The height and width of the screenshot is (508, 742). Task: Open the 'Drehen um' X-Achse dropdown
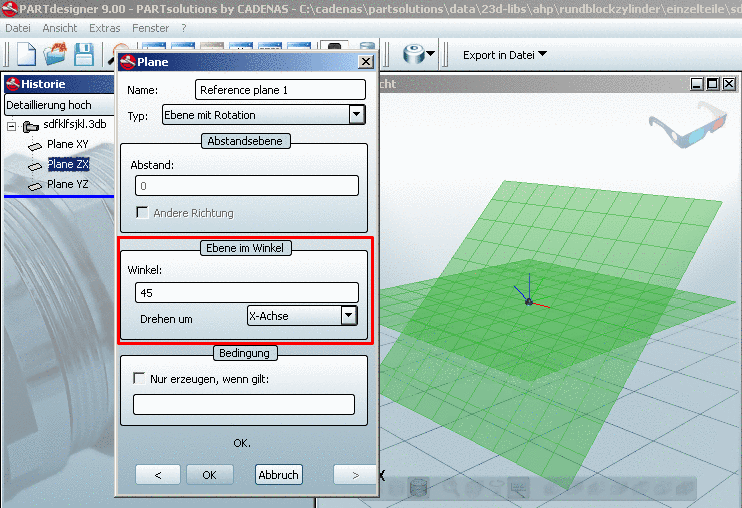349,315
